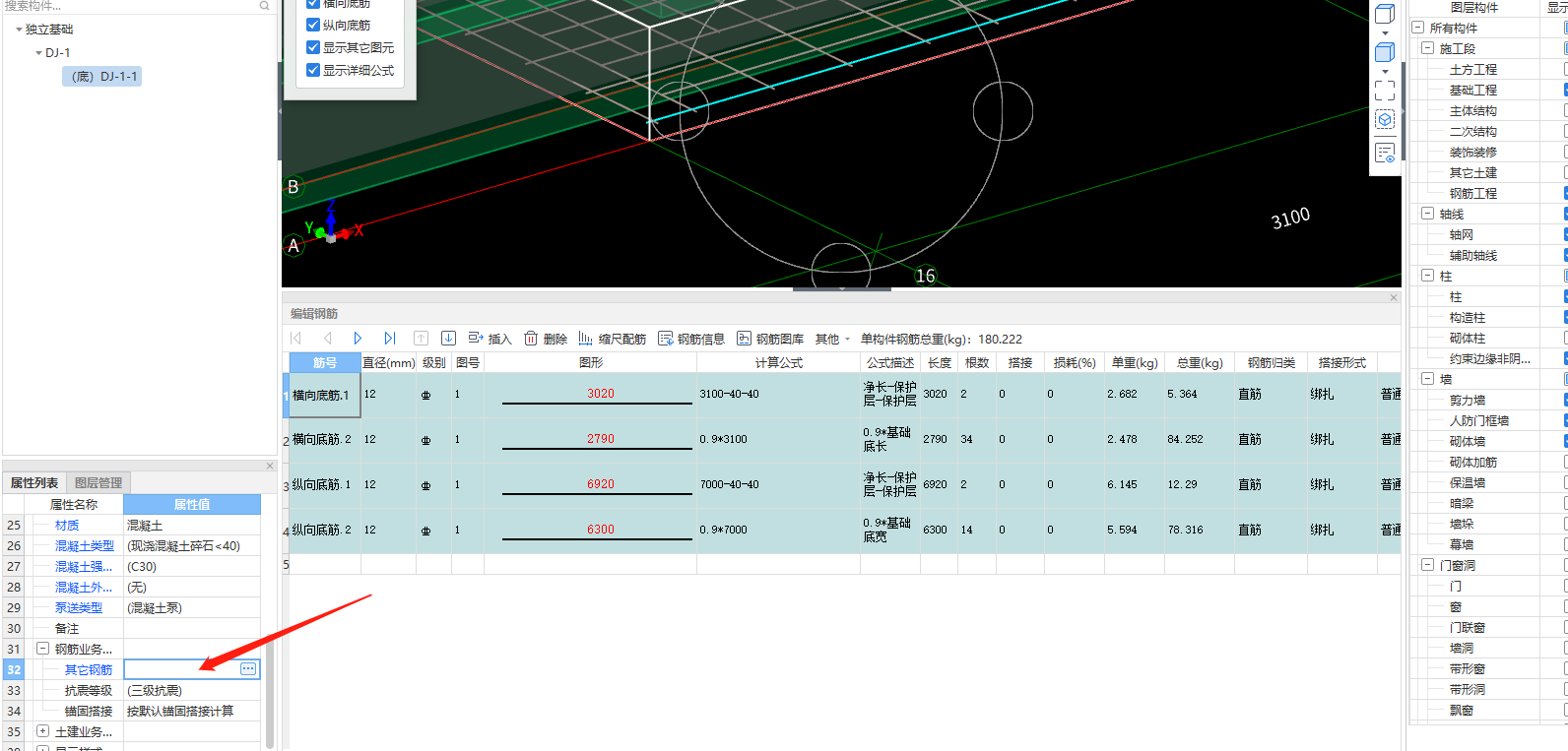Toggle 辅助轴线 layer visibility checkbox
Viewport: 1568px width, 751px height.
pos(1565,255)
